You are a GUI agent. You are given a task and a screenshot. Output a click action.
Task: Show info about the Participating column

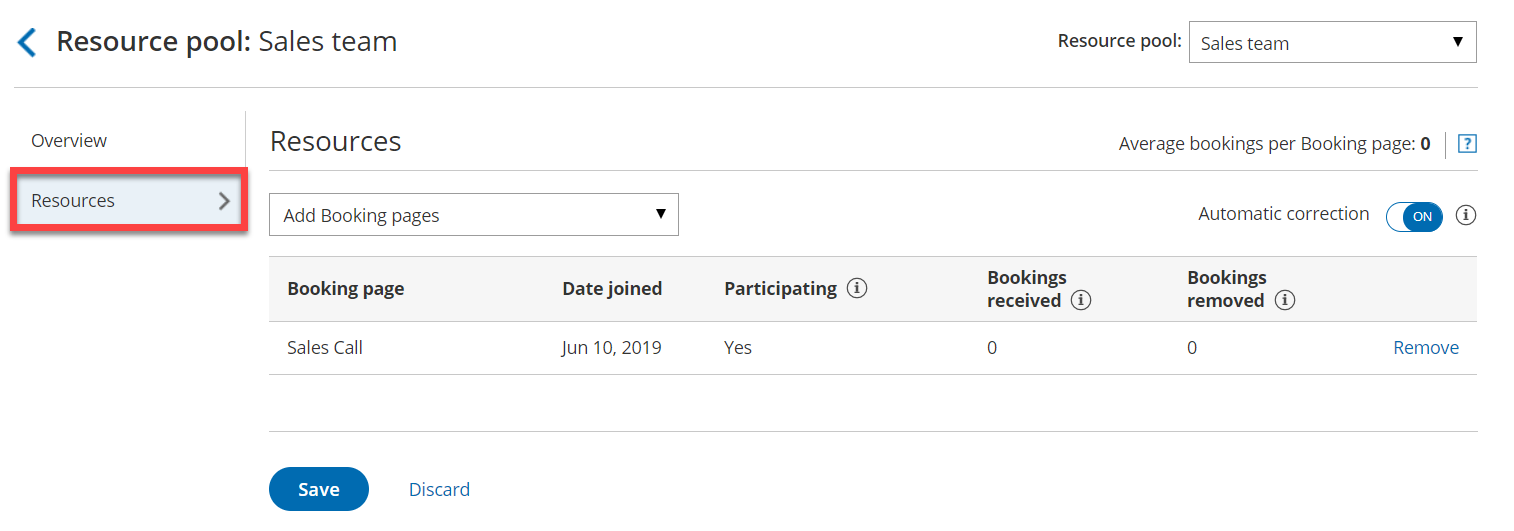pyautogui.click(x=856, y=288)
